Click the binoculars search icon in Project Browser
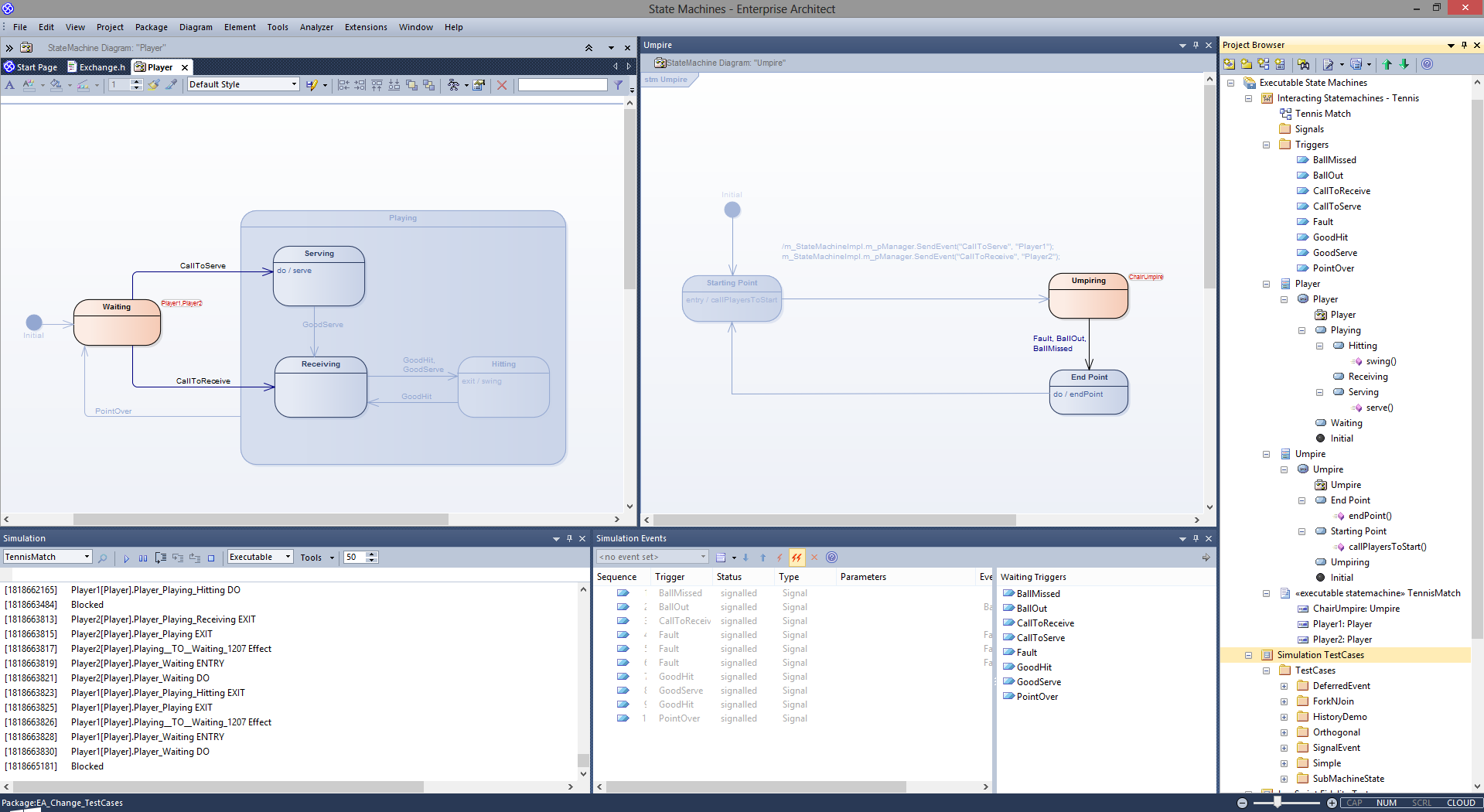 coord(1304,64)
